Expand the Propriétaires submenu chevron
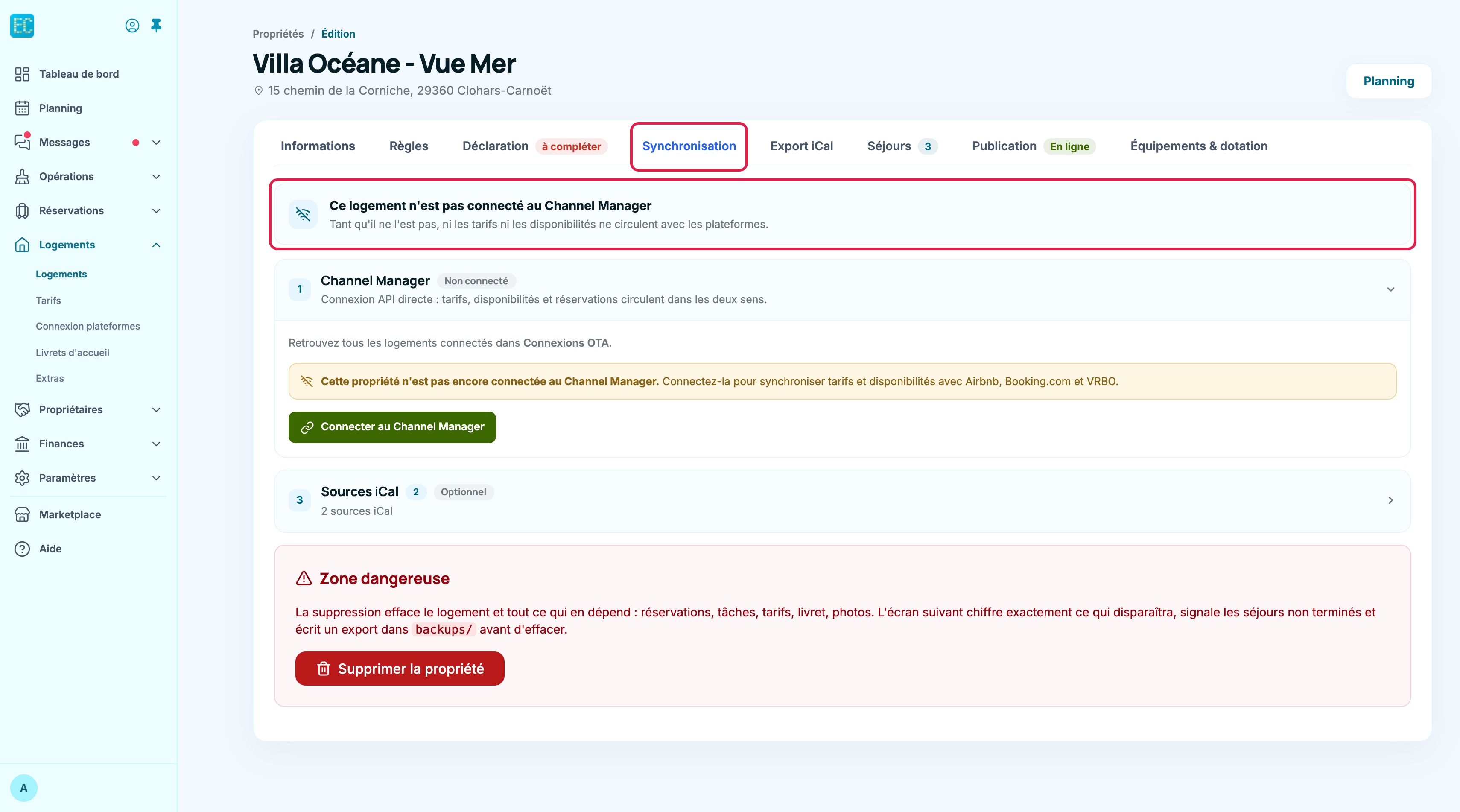This screenshot has height=812, width=1460. [x=156, y=410]
